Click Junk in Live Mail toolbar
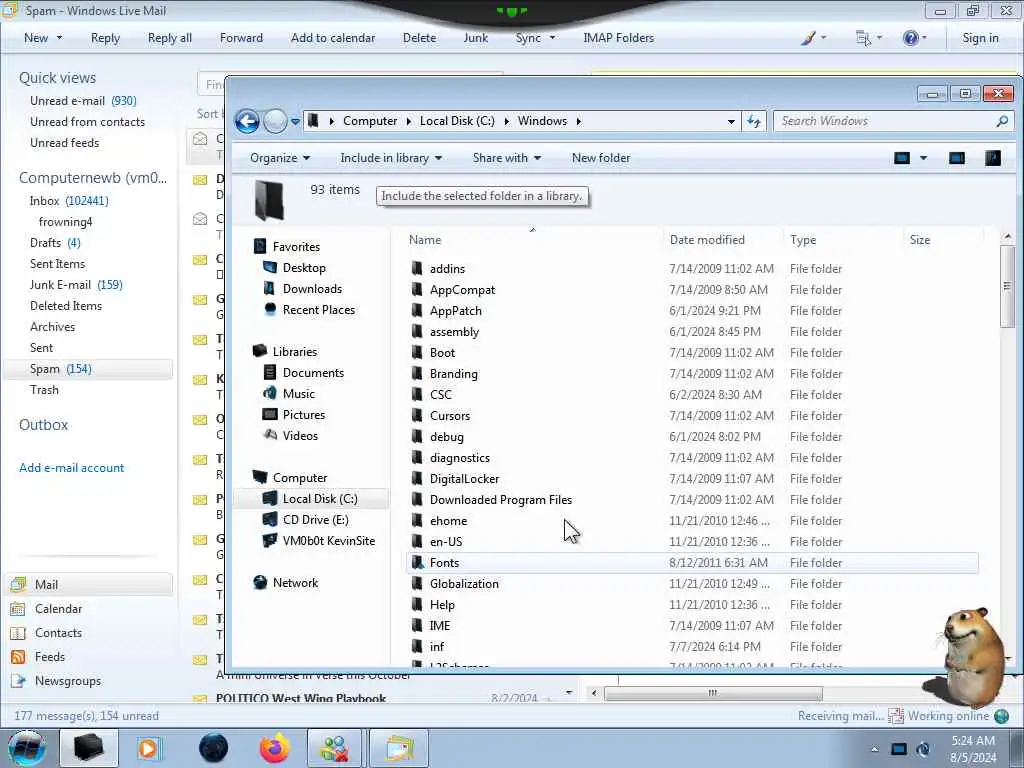Screen dimensions: 1024x768 click(x=475, y=38)
